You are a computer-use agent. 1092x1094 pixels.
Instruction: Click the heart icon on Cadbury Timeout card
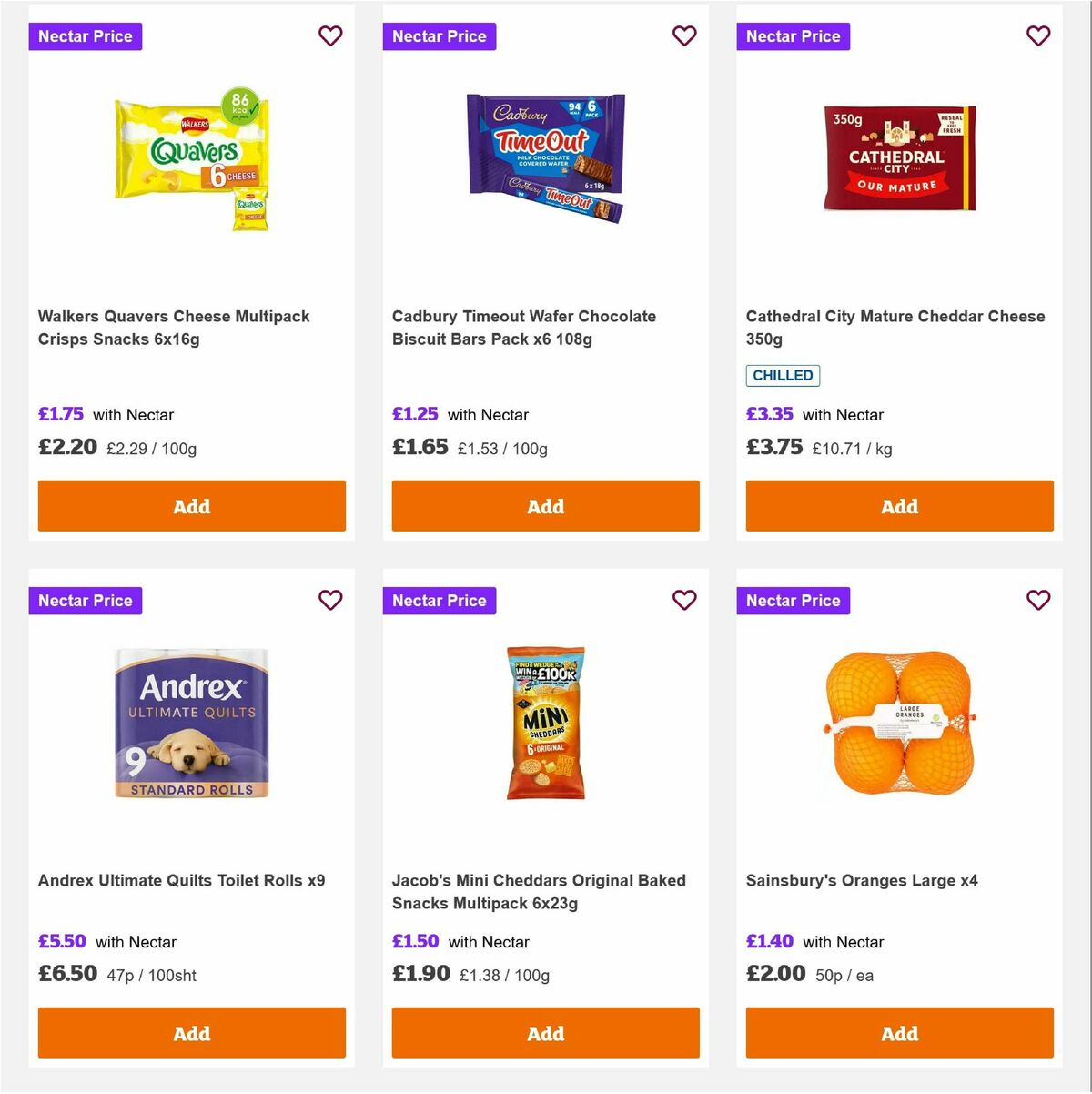pos(684,35)
